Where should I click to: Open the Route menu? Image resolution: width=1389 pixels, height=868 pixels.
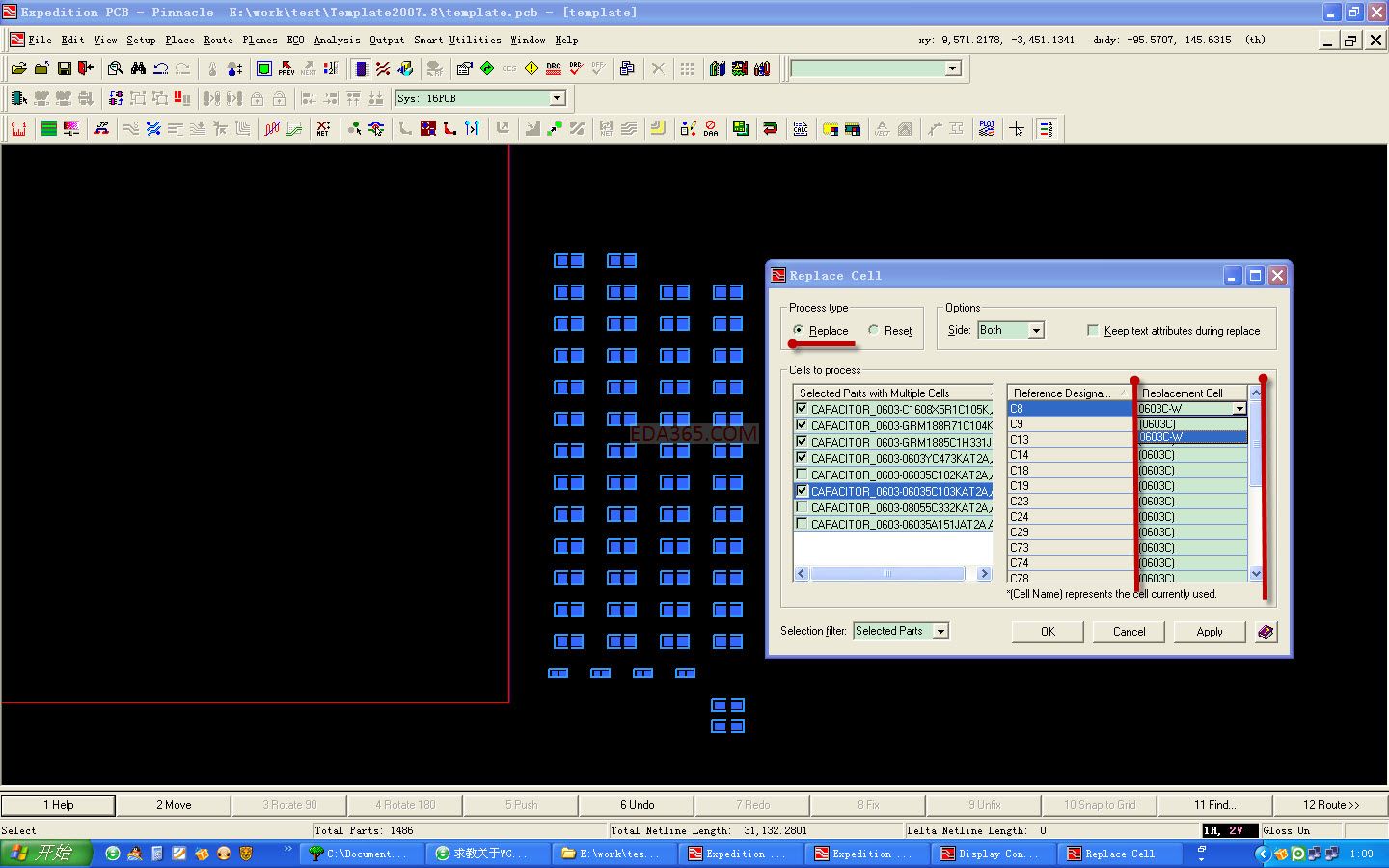point(218,40)
